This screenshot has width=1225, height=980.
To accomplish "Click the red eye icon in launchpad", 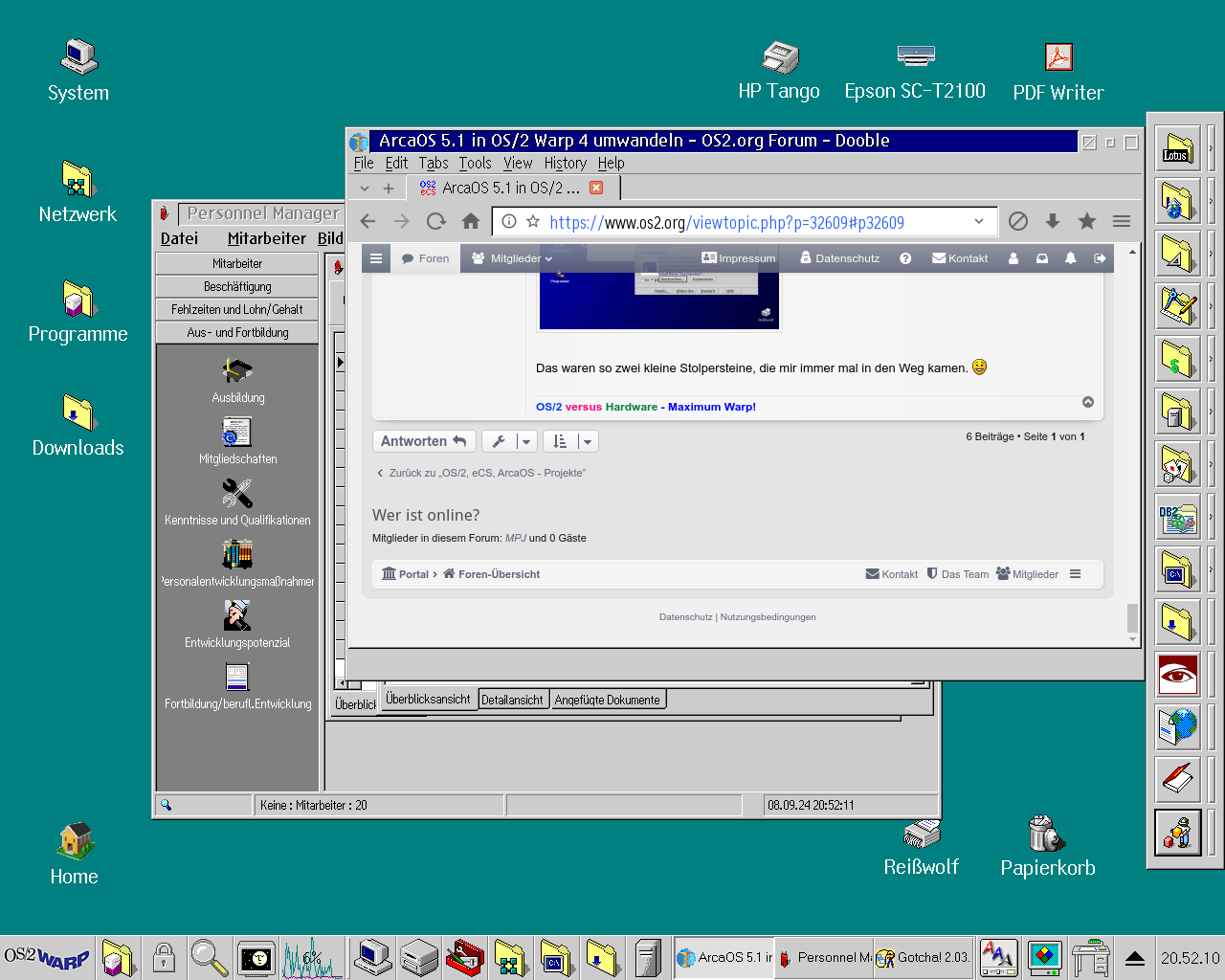I will [1178, 676].
